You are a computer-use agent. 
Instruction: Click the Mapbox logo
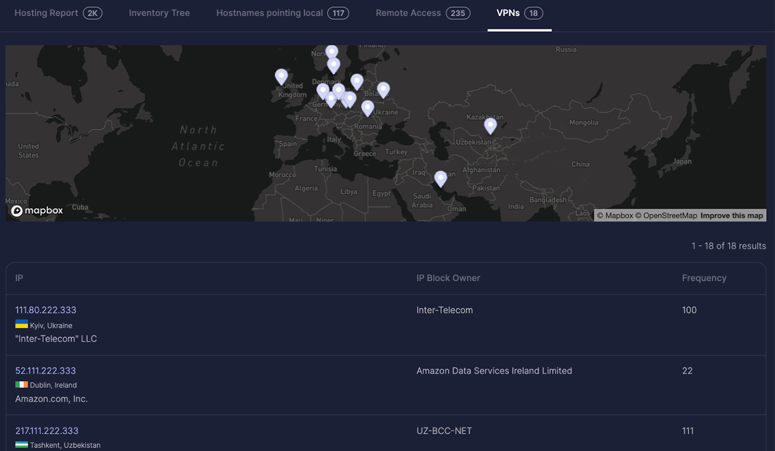38,211
